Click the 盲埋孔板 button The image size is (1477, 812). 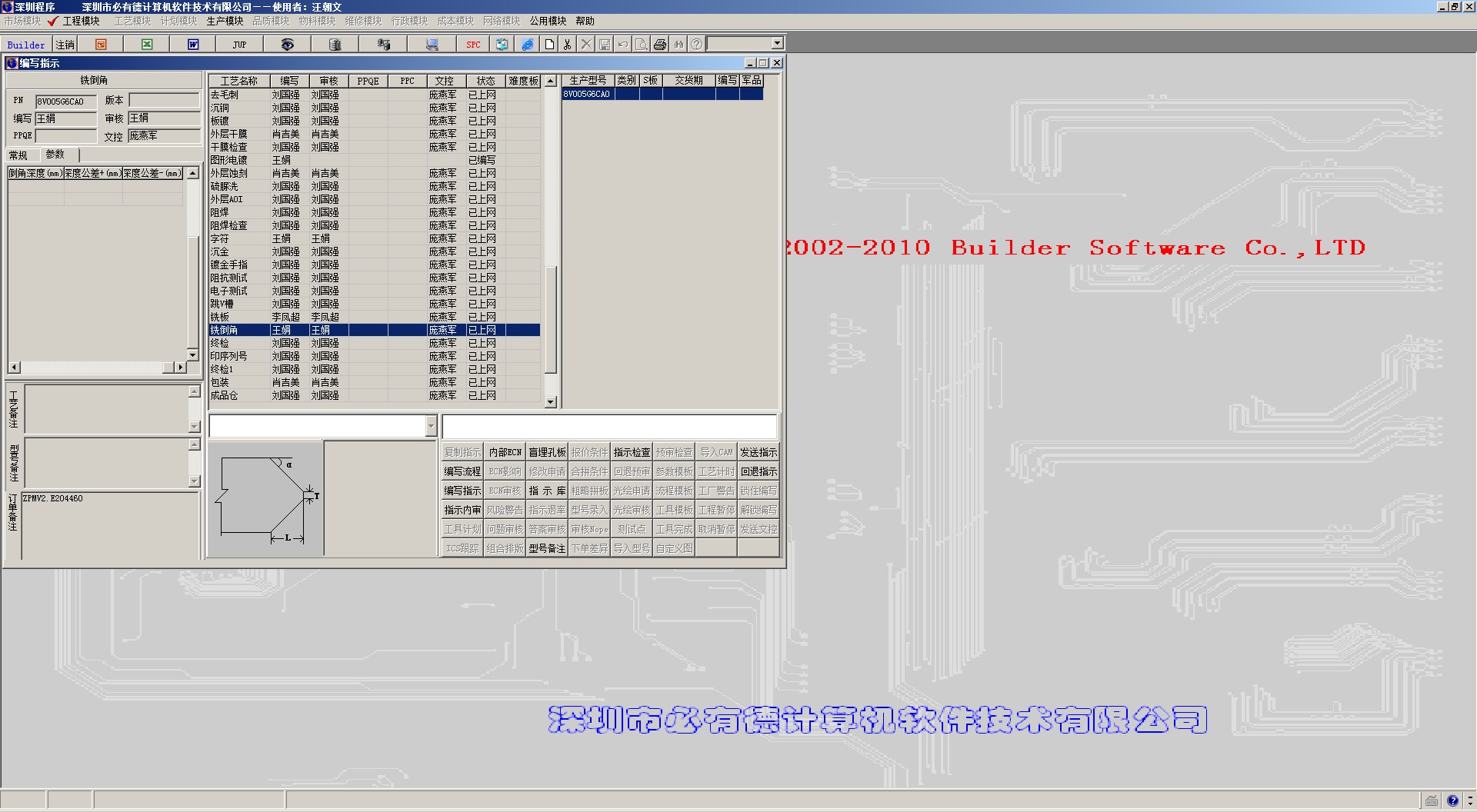click(547, 452)
